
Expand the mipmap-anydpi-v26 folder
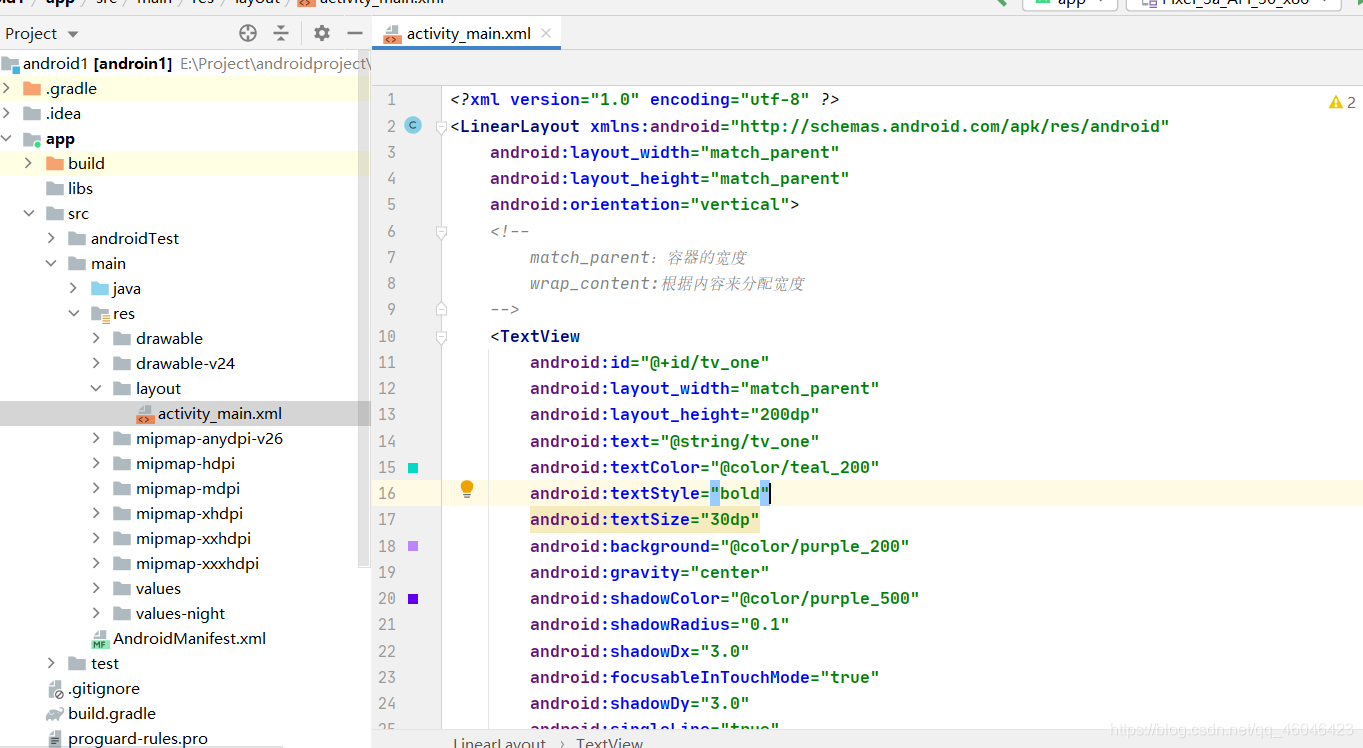coord(97,438)
